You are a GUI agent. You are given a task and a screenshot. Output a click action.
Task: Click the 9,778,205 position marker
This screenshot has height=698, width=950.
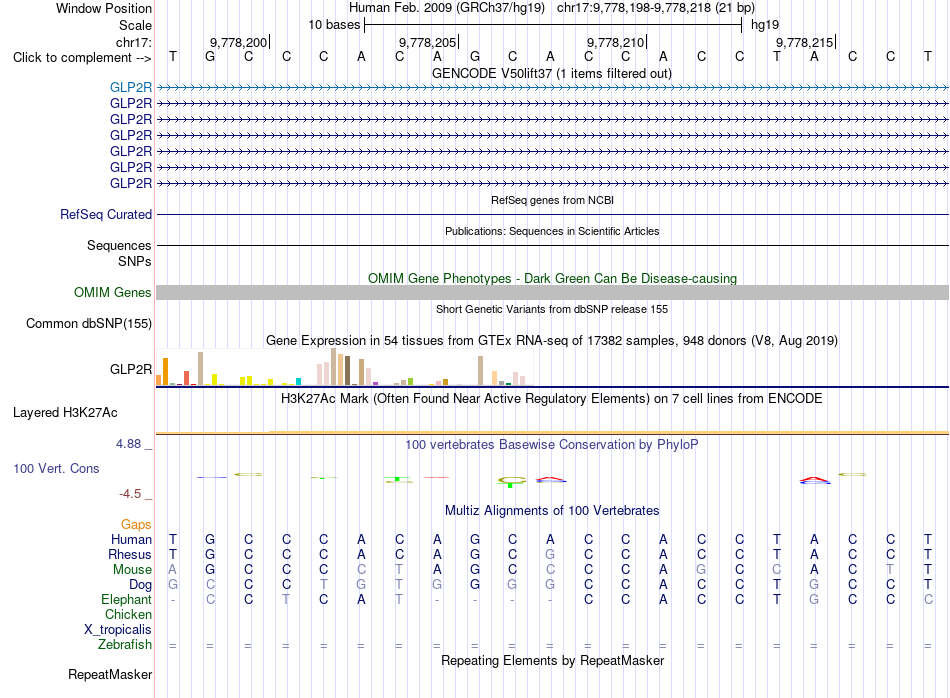428,42
